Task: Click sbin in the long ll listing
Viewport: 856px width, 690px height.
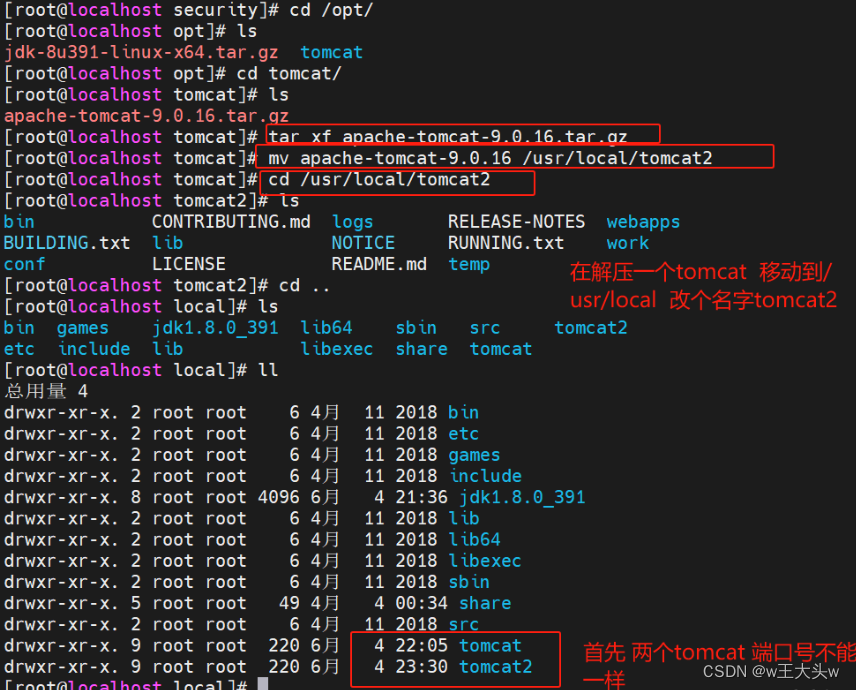Action: pyautogui.click(x=469, y=582)
